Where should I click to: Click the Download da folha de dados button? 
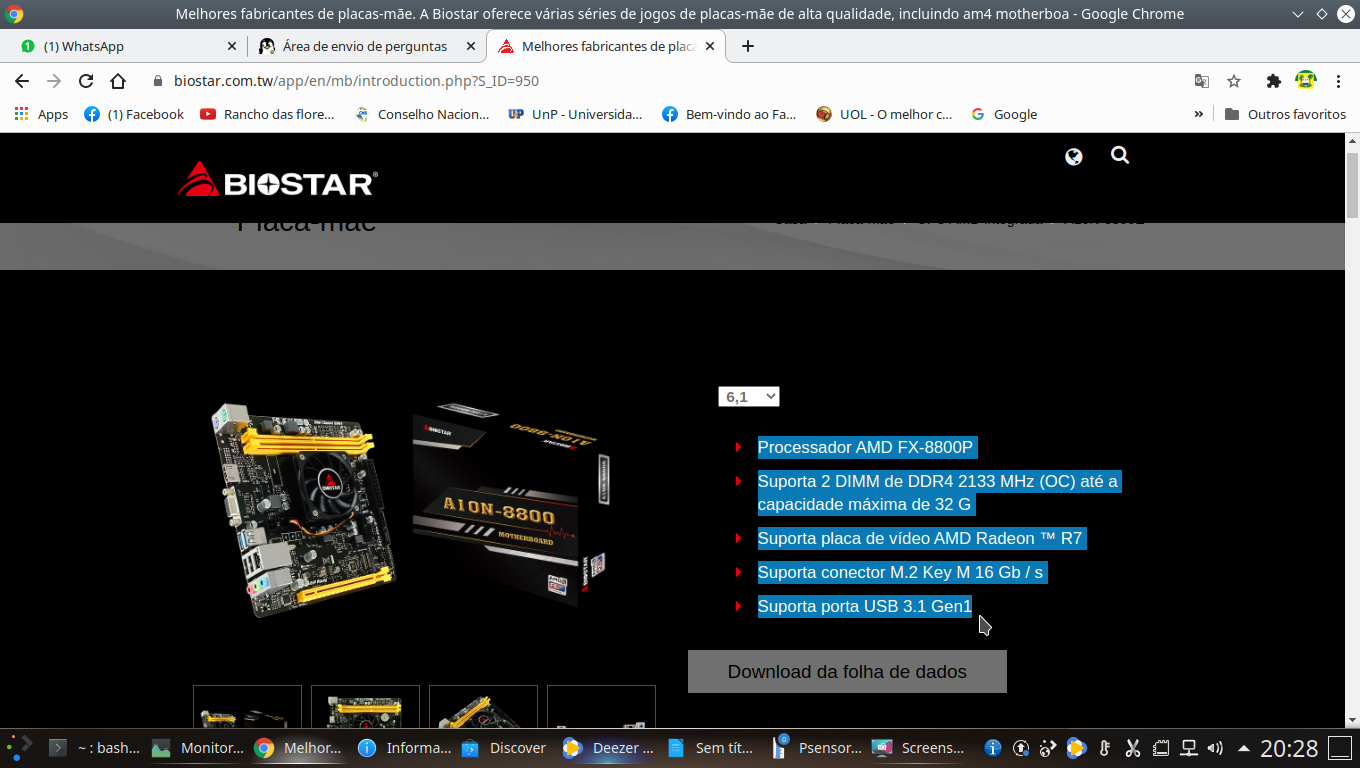click(x=847, y=672)
